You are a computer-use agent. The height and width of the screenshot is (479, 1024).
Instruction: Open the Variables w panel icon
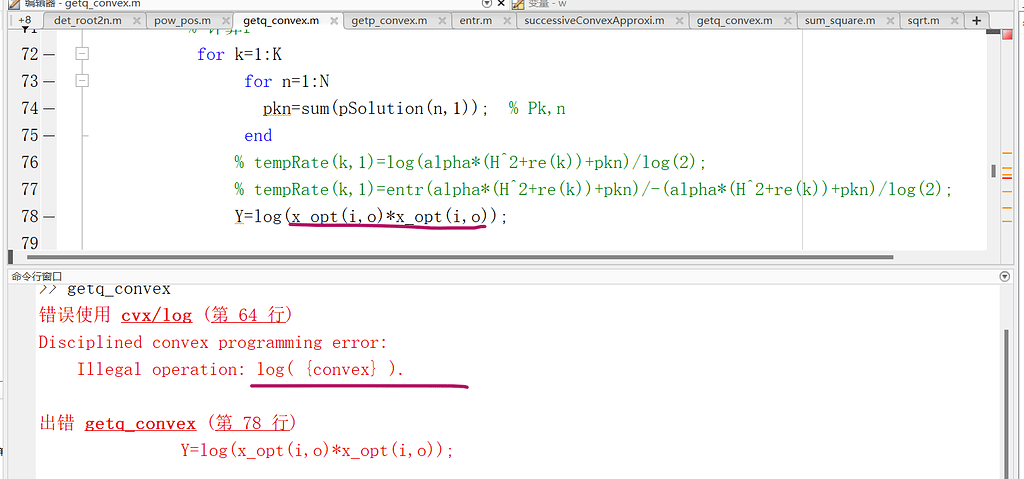[518, 4]
